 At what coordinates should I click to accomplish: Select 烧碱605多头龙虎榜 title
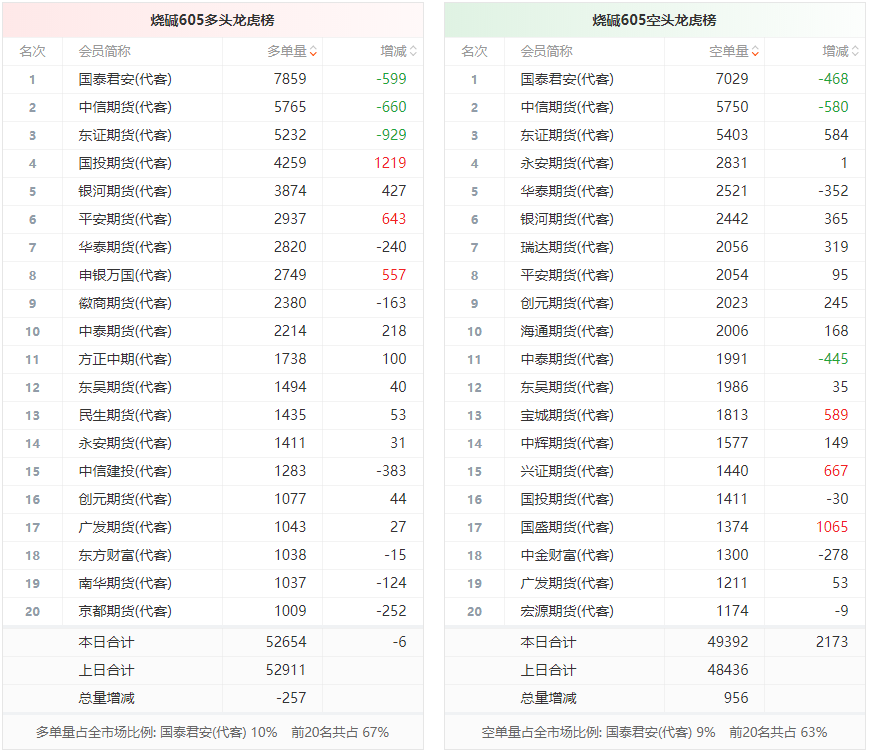click(x=213, y=21)
